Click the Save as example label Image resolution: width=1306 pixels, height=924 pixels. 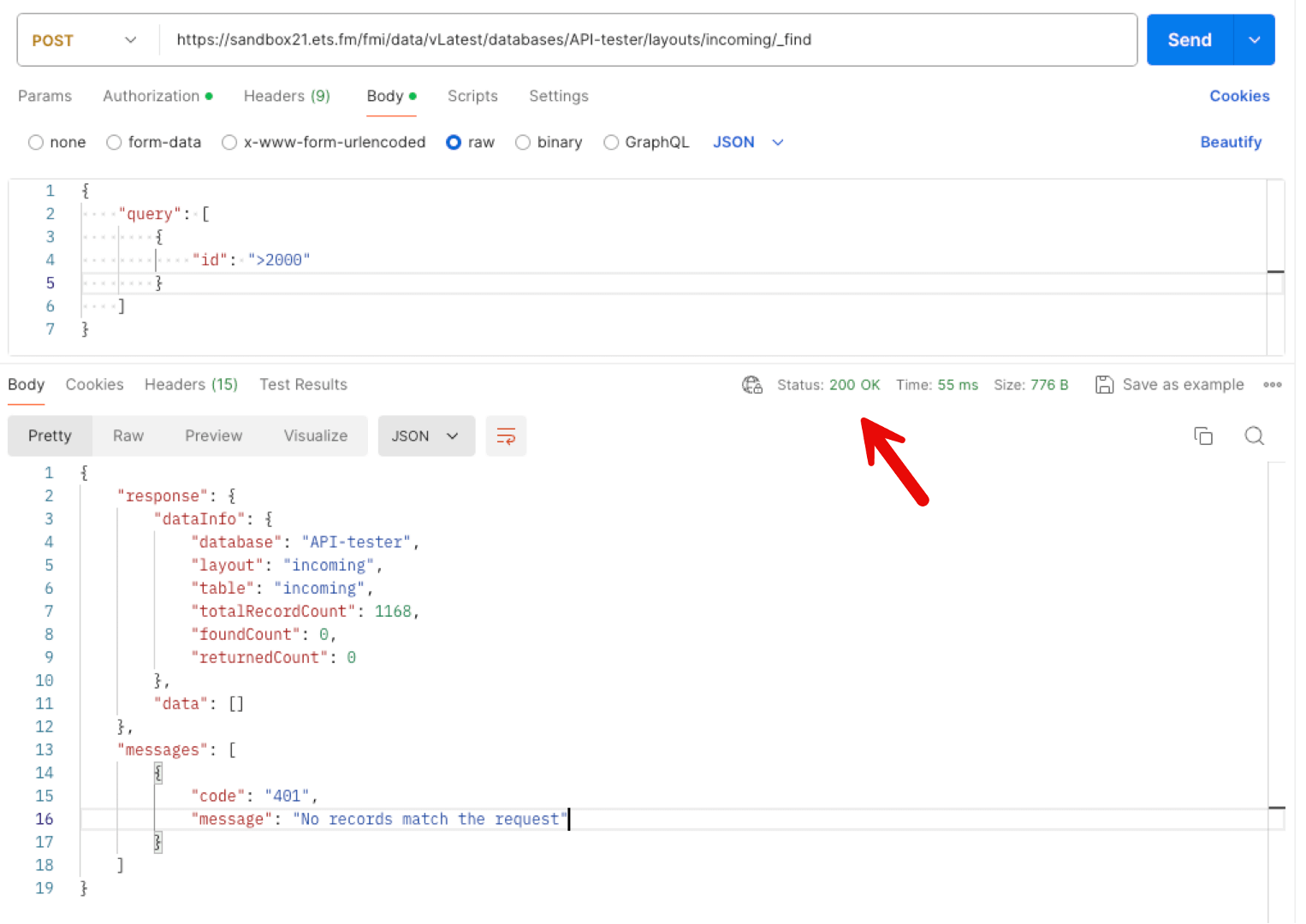click(x=1183, y=385)
